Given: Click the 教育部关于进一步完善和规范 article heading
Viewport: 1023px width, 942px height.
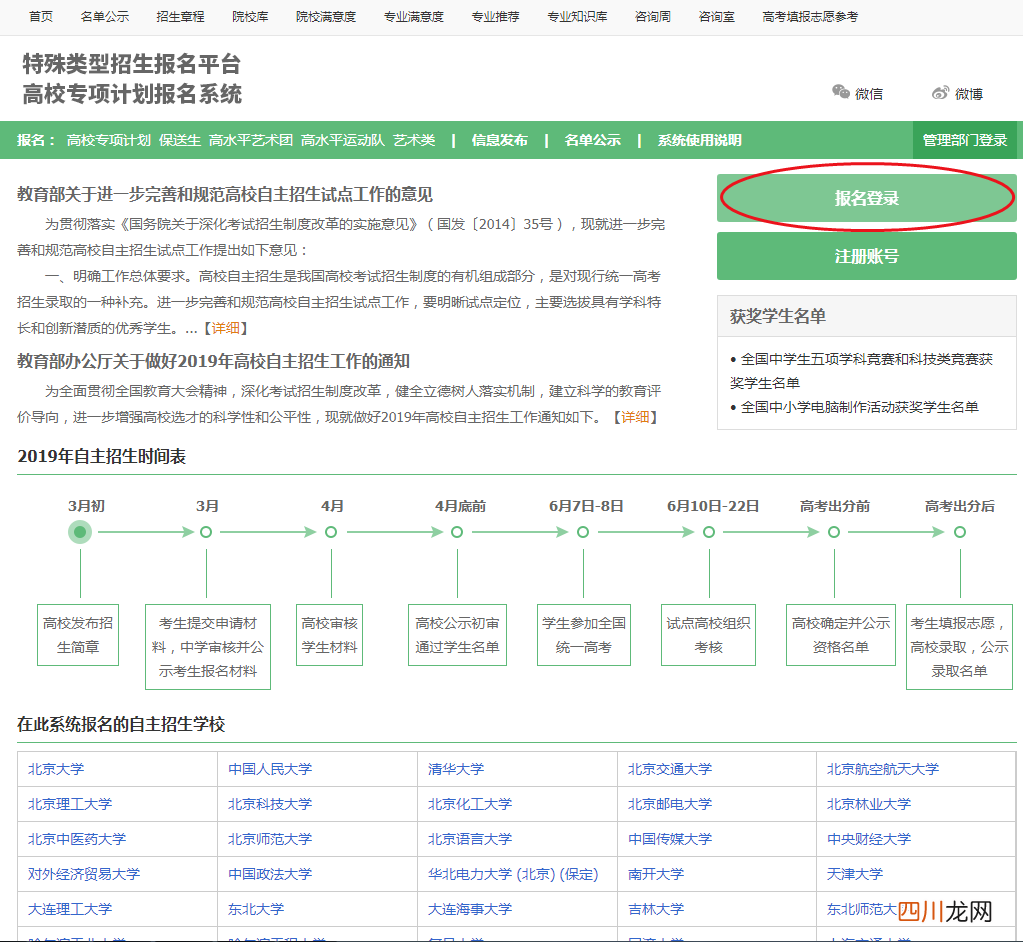Looking at the screenshot, I should [x=225, y=194].
